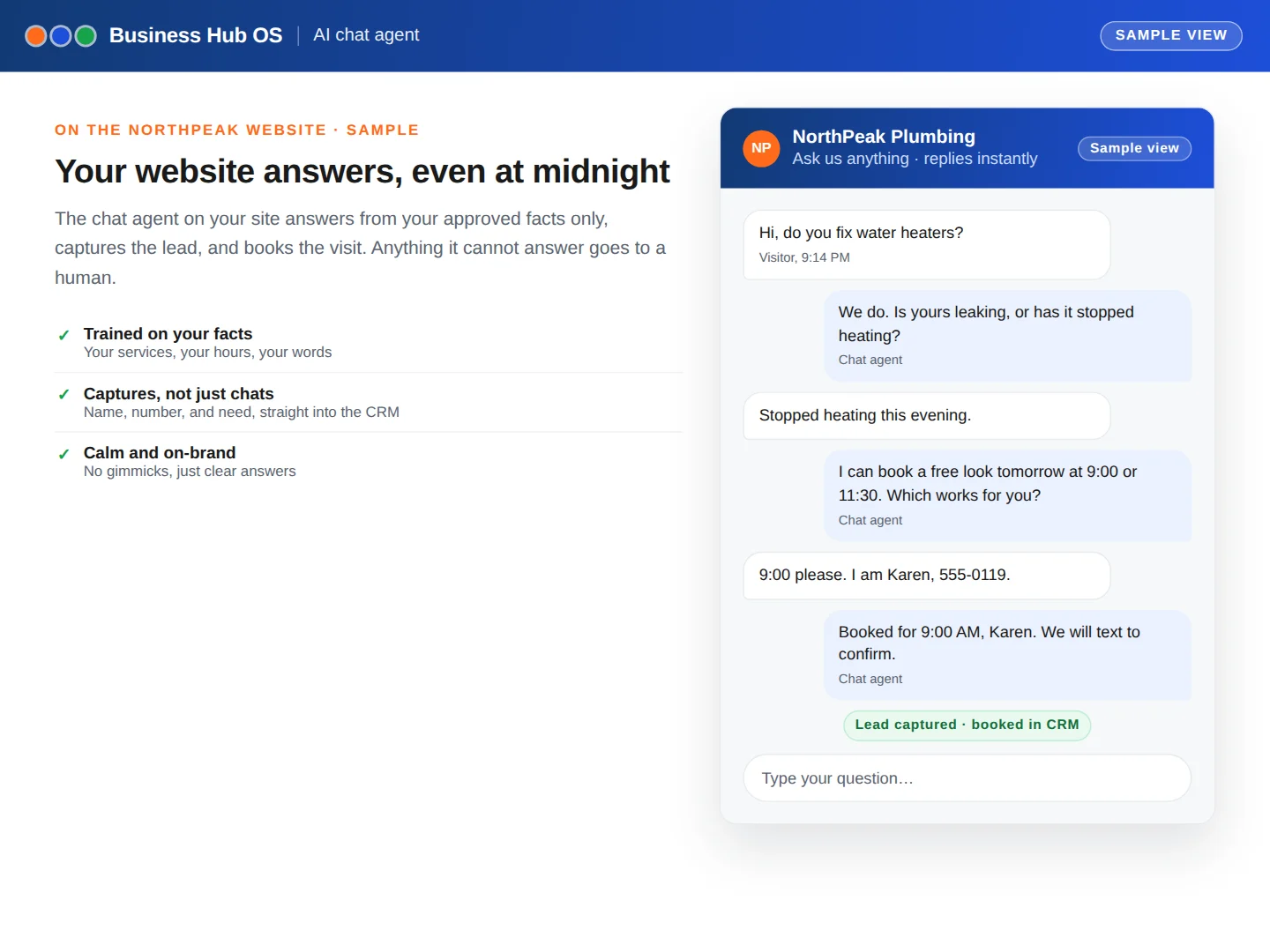This screenshot has width=1270, height=952.
Task: Click the Your website answers, even at midnight headline
Action: click(x=362, y=172)
